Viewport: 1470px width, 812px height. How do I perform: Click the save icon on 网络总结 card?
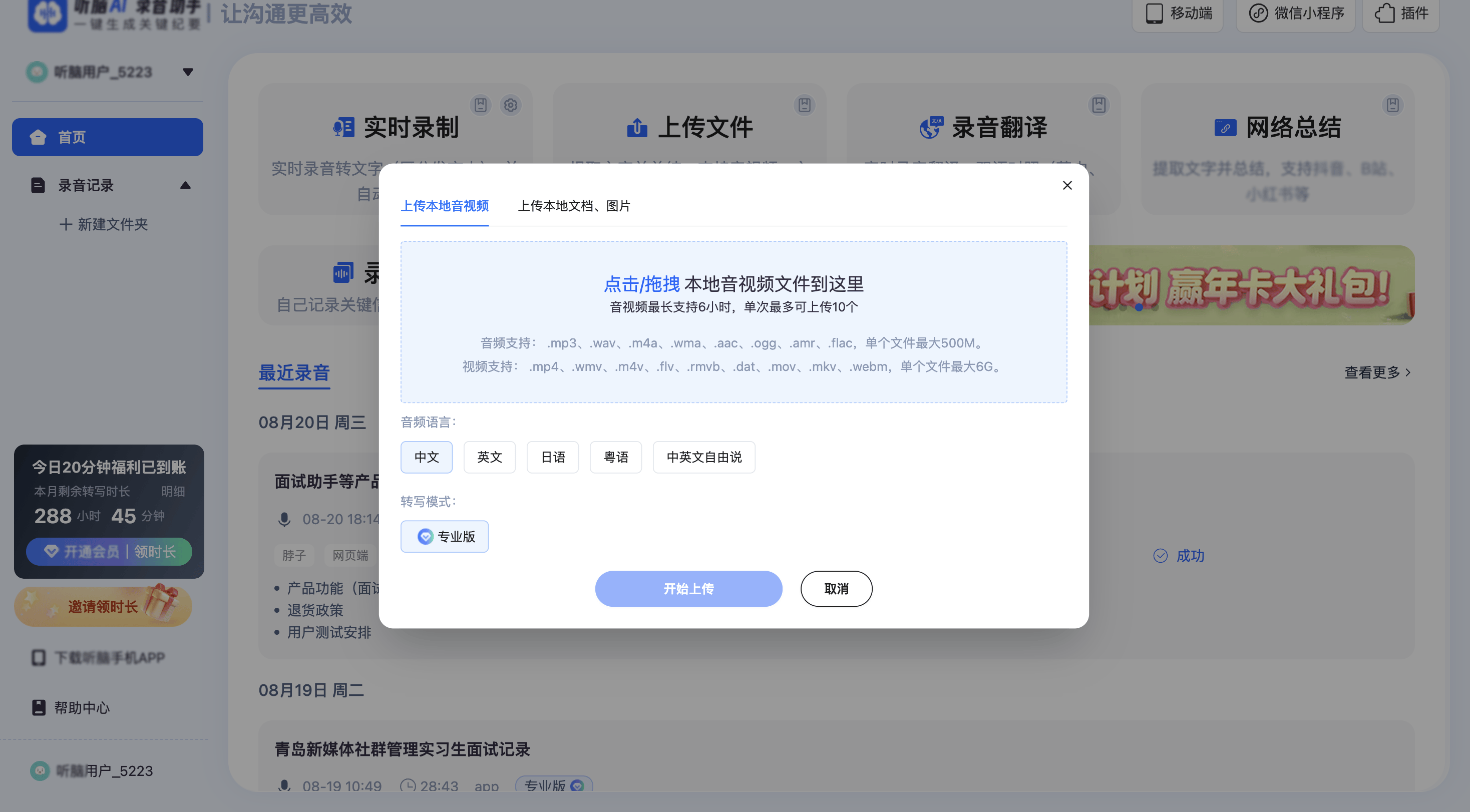tap(1392, 105)
